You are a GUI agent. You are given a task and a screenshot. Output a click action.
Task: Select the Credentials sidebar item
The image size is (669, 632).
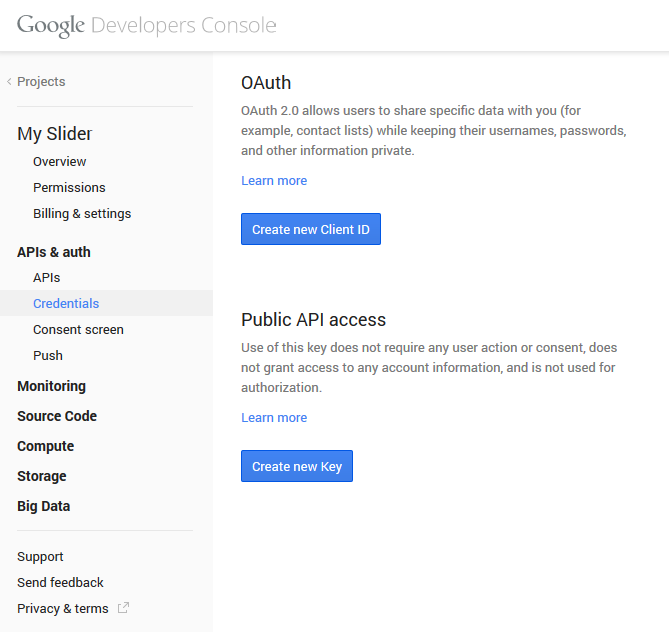point(106,303)
